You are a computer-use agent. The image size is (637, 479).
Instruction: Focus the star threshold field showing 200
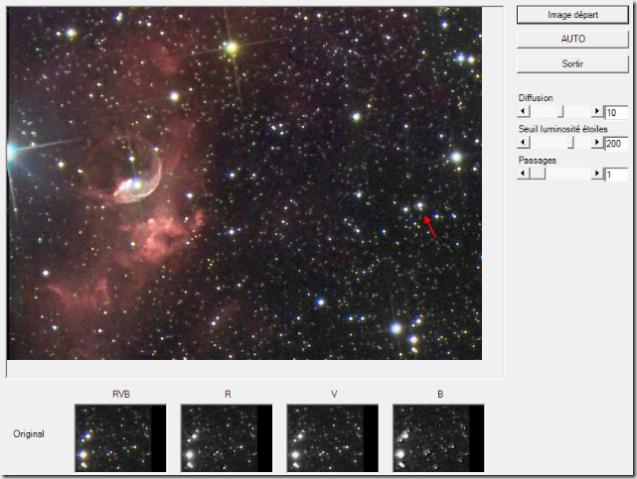tap(616, 143)
